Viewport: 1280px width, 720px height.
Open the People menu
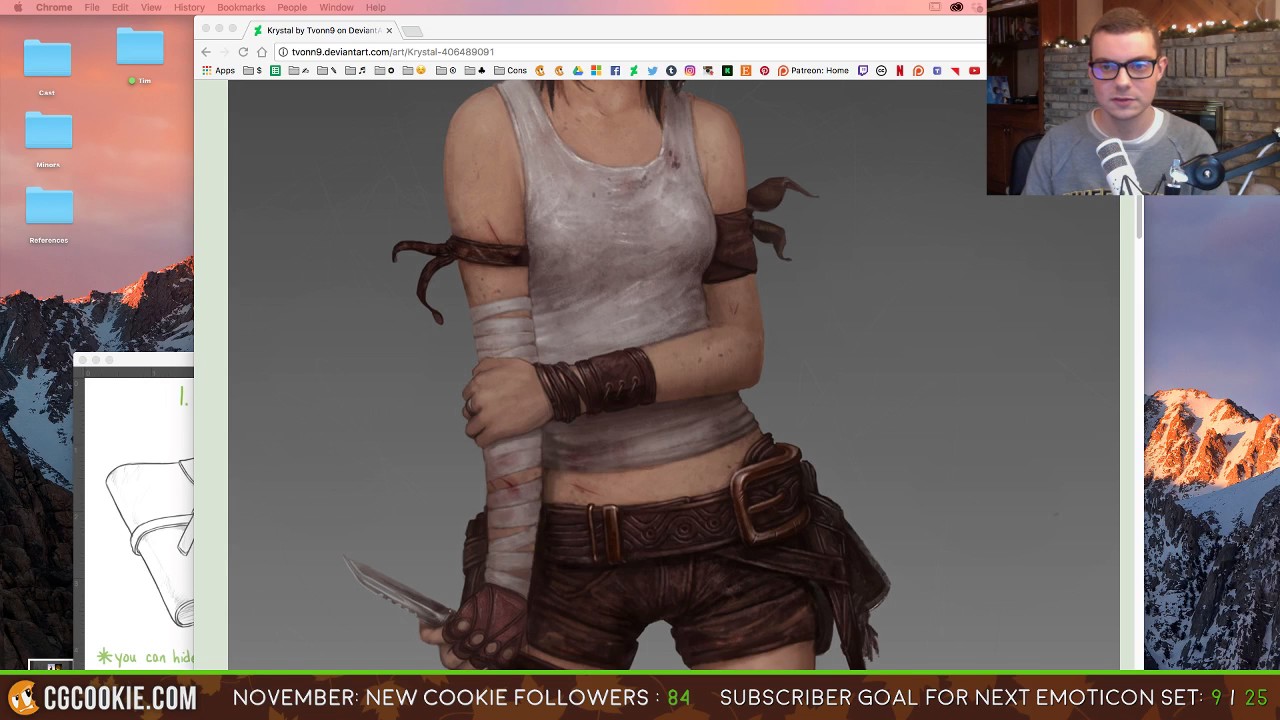292,7
